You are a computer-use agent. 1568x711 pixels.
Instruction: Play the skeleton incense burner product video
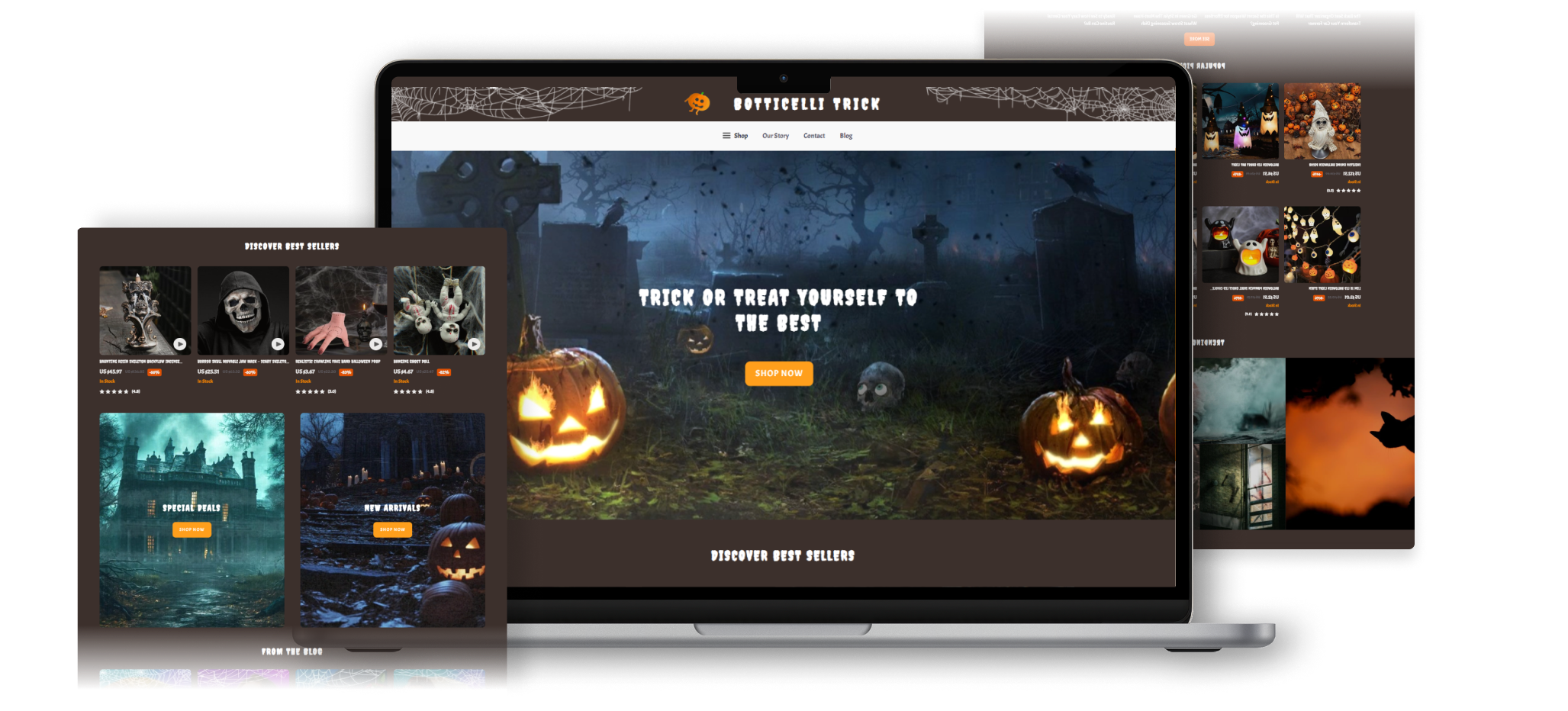click(179, 344)
